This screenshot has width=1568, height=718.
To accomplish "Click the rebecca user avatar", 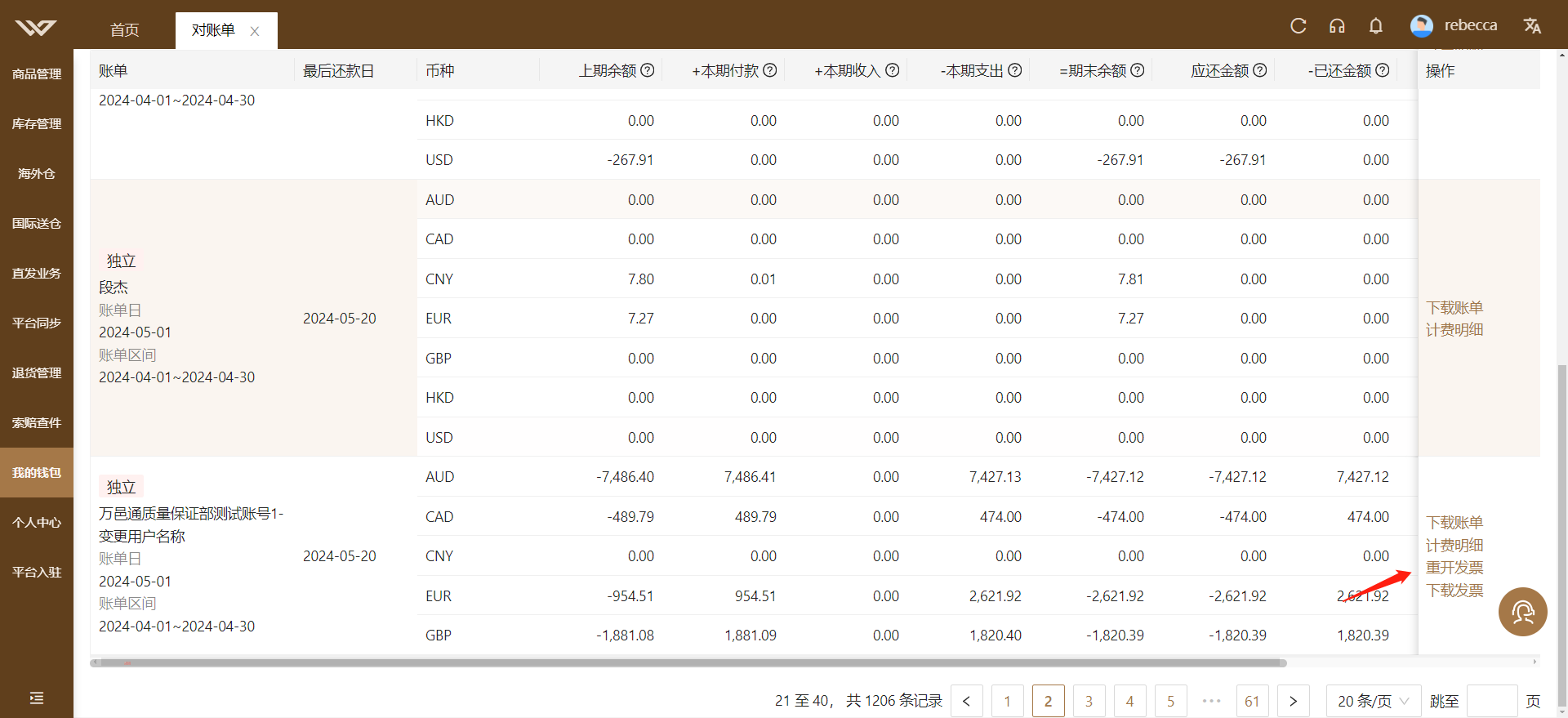I will pos(1422,26).
